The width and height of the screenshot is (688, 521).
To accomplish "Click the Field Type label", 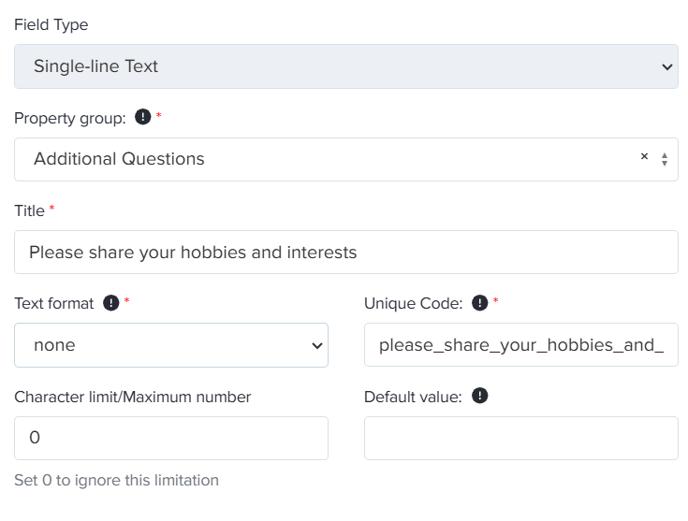I will point(51,25).
